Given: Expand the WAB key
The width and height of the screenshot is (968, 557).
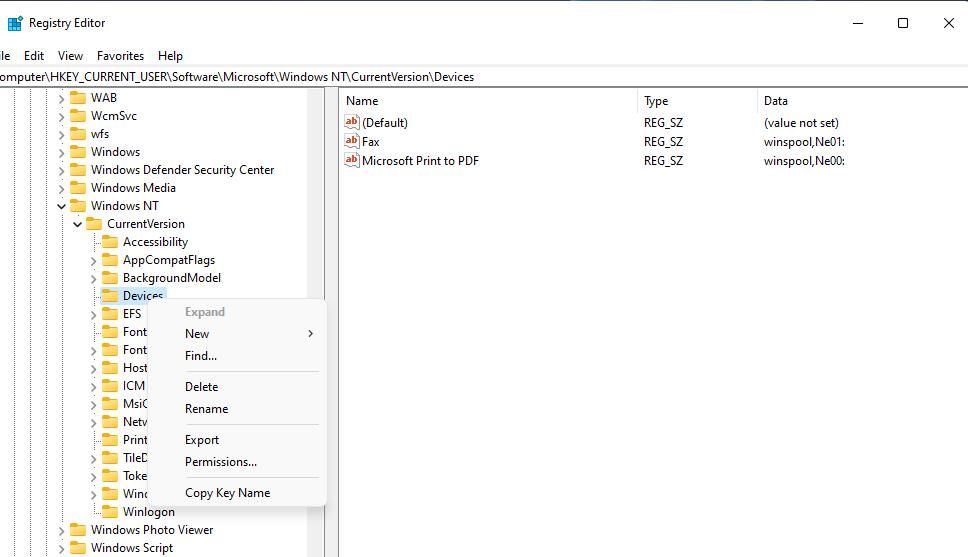Looking at the screenshot, I should coord(61,98).
